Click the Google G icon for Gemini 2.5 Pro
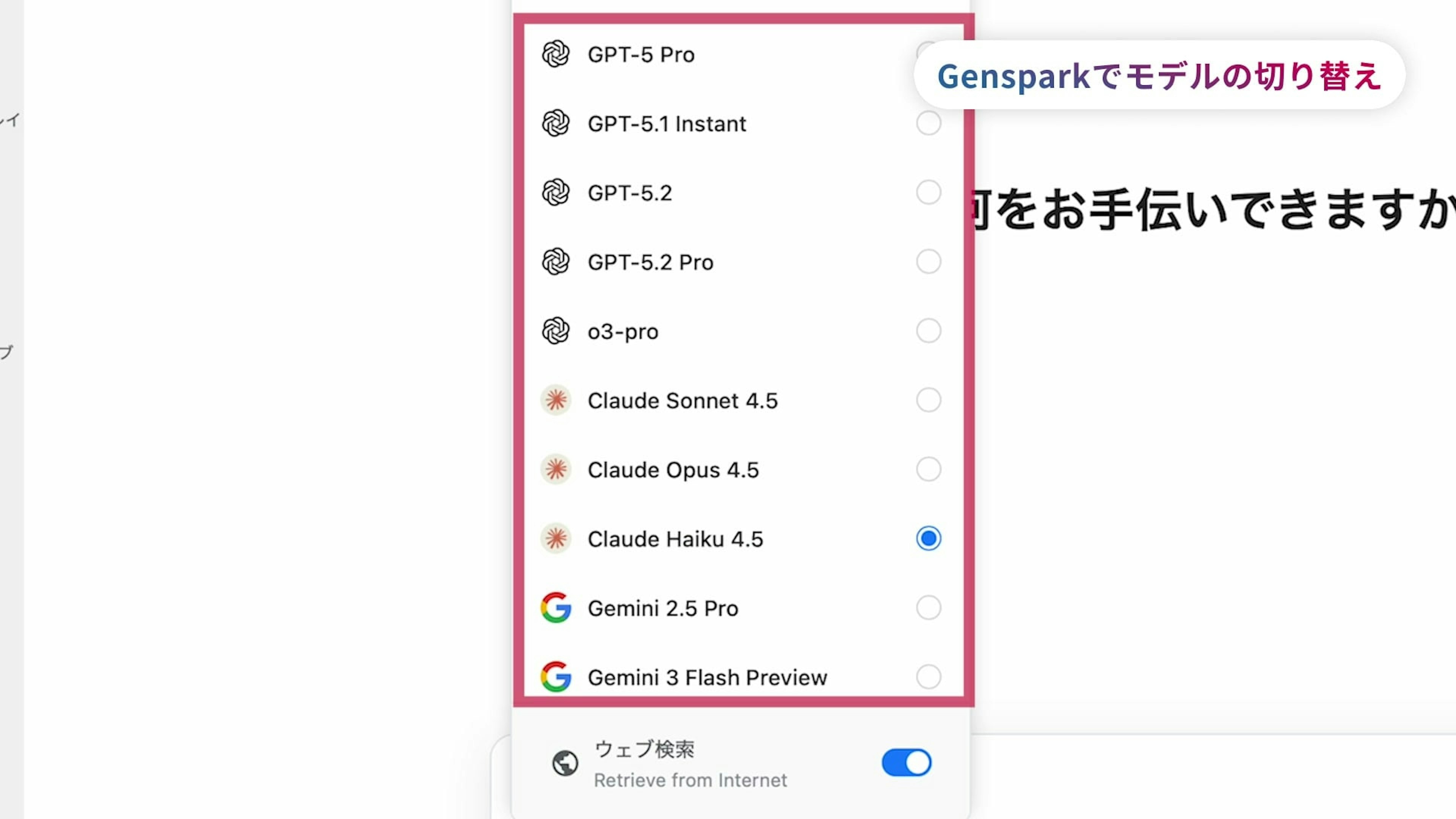Image resolution: width=1456 pixels, height=819 pixels. tap(555, 607)
